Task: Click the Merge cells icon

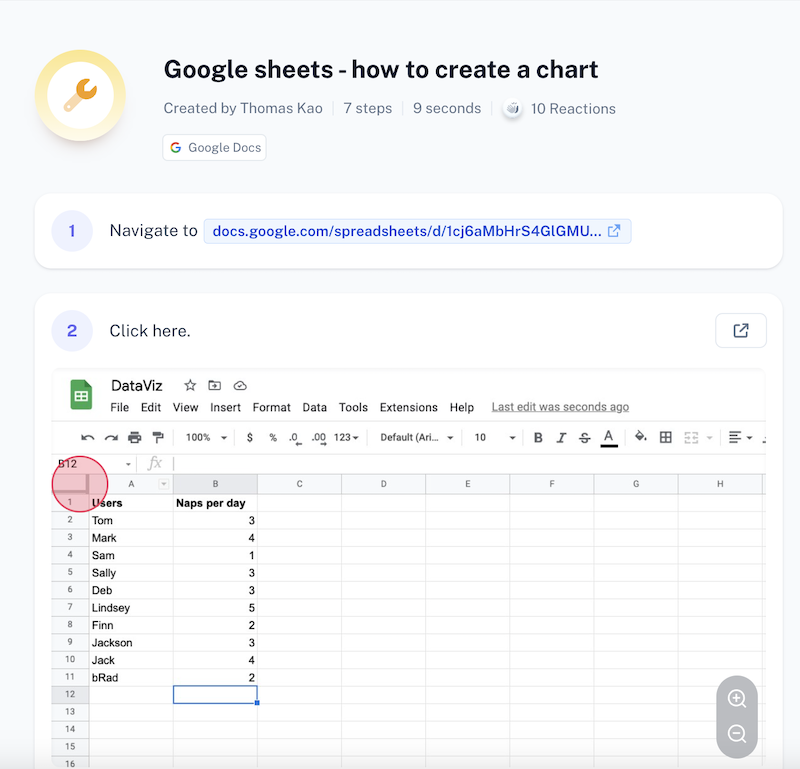Action: point(691,437)
